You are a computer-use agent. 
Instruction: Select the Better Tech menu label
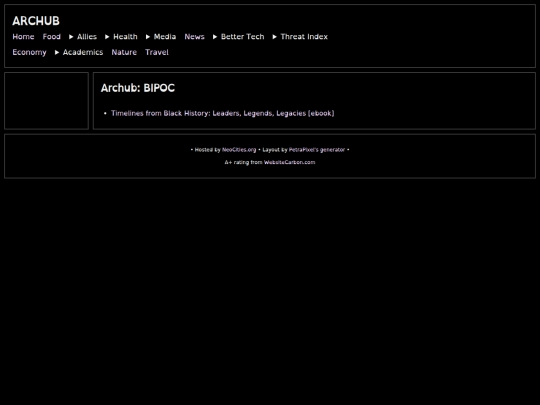(242, 37)
